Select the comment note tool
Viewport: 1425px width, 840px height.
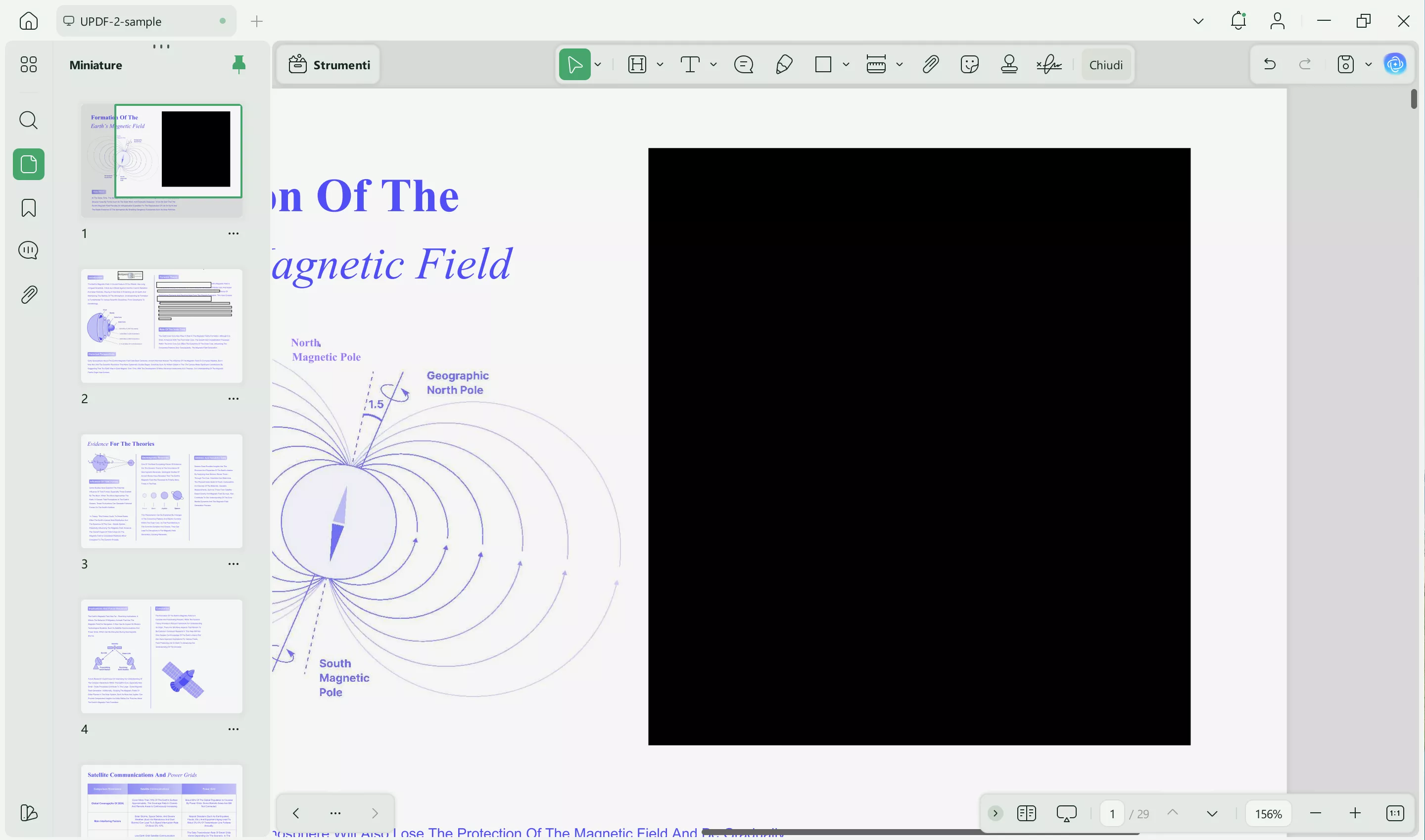tap(743, 64)
